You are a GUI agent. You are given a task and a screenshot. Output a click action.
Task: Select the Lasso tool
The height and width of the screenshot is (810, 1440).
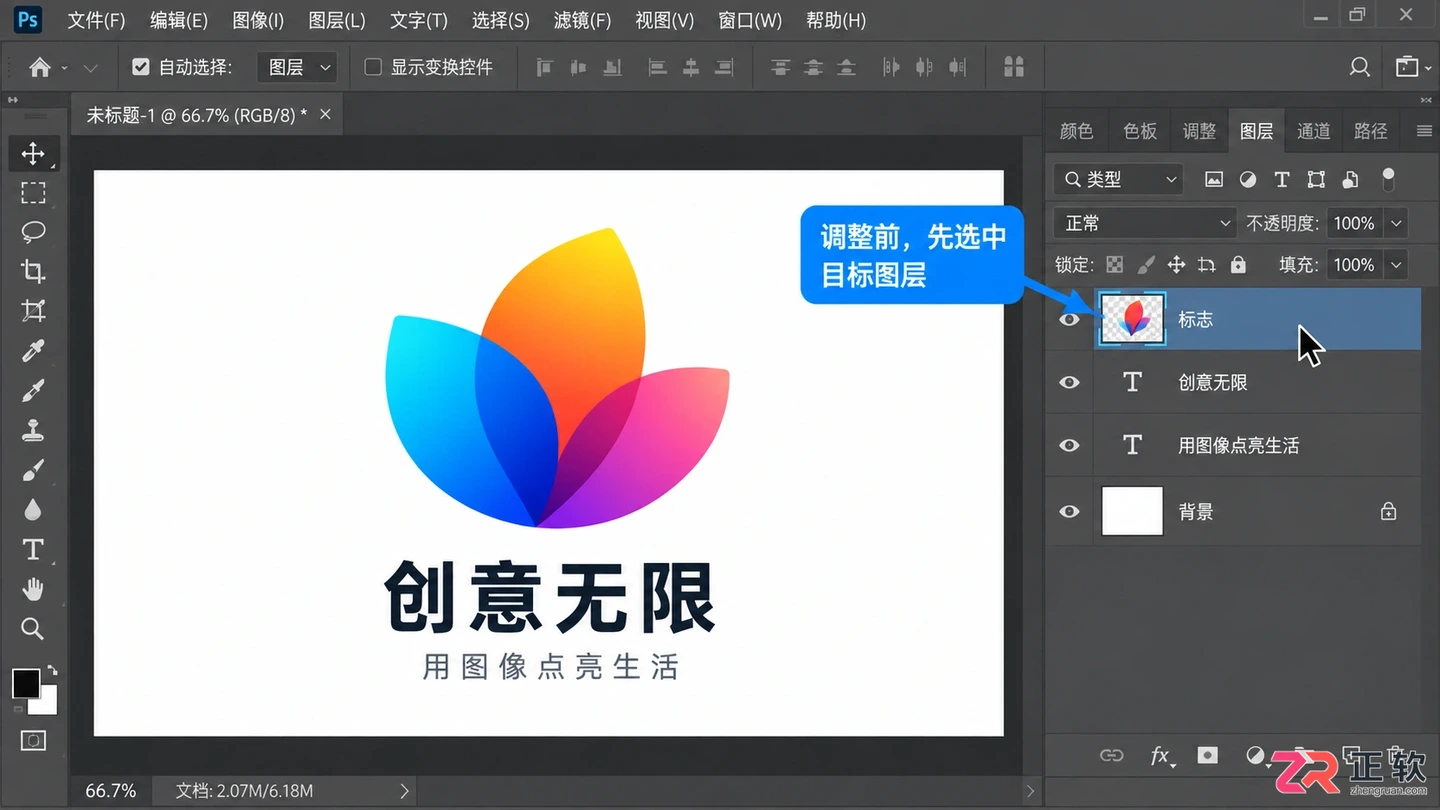(x=33, y=232)
